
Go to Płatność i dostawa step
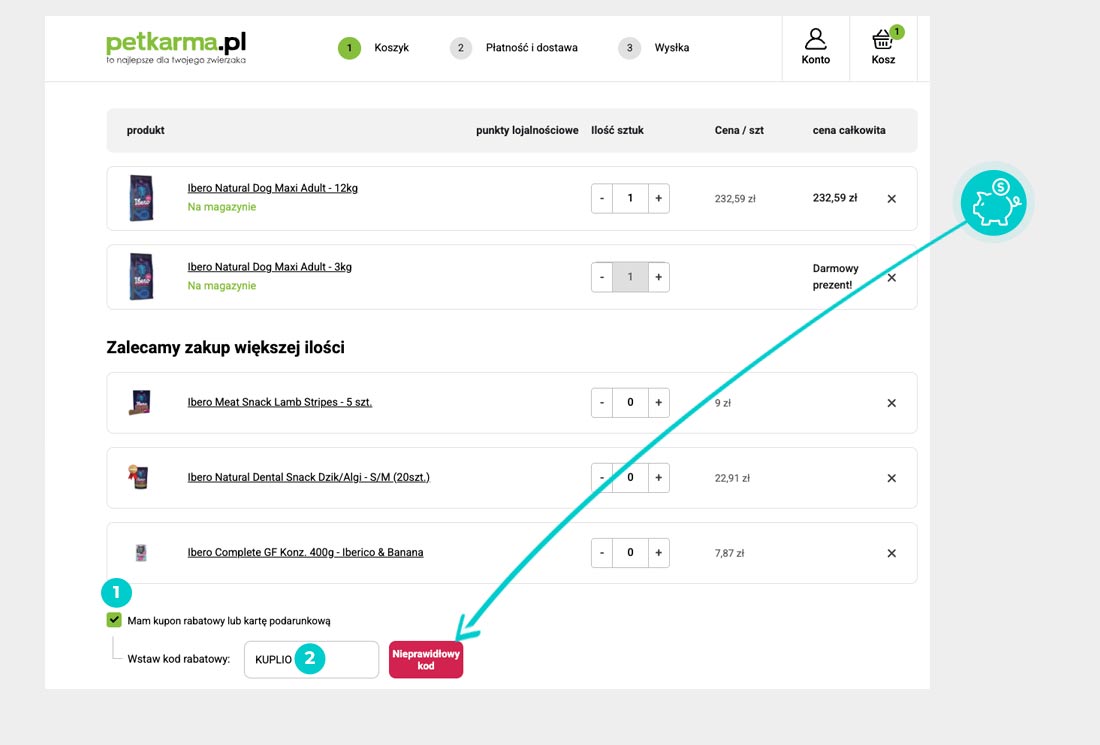(x=530, y=48)
